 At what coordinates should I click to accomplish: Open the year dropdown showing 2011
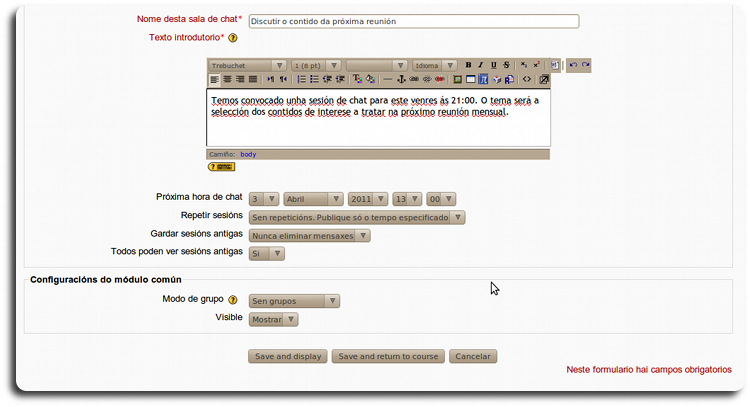(367, 199)
